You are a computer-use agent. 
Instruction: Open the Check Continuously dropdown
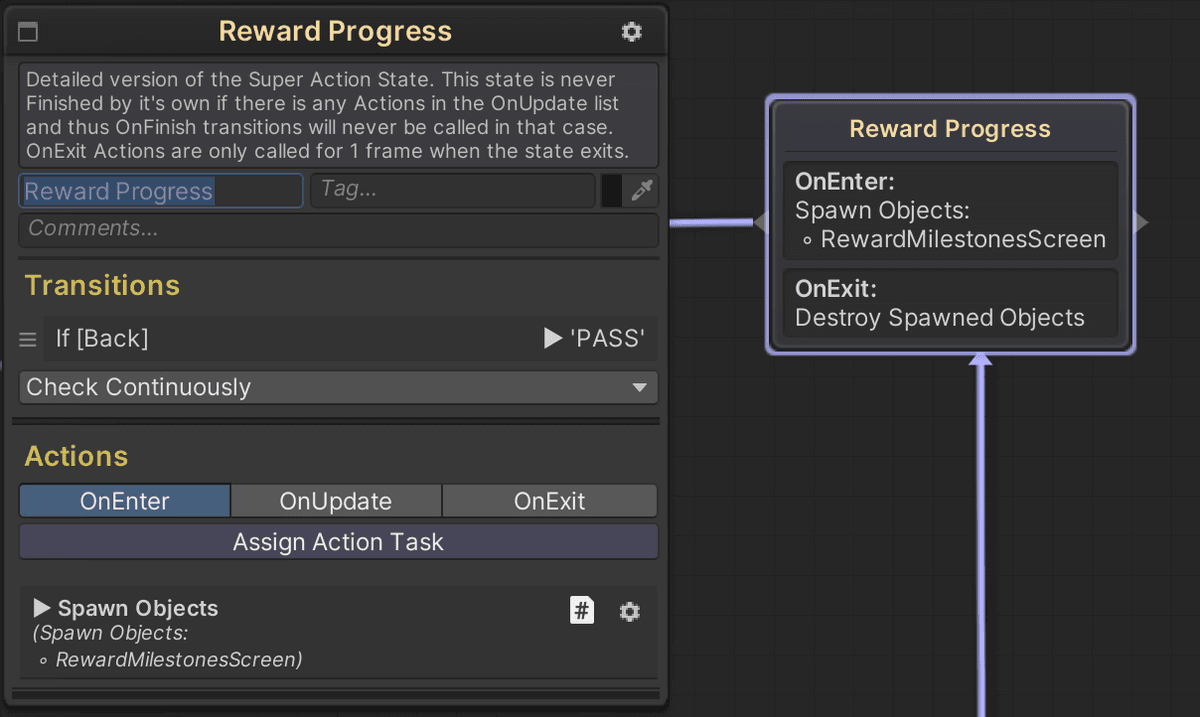(338, 387)
